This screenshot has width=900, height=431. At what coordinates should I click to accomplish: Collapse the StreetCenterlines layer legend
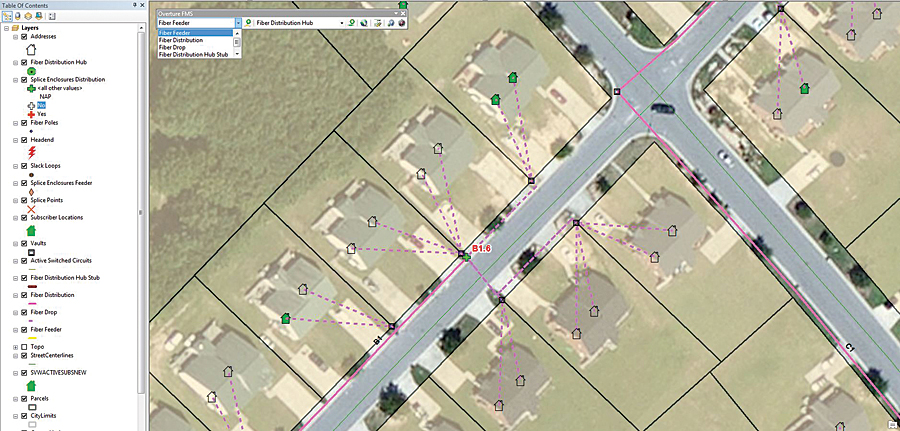tap(15, 355)
